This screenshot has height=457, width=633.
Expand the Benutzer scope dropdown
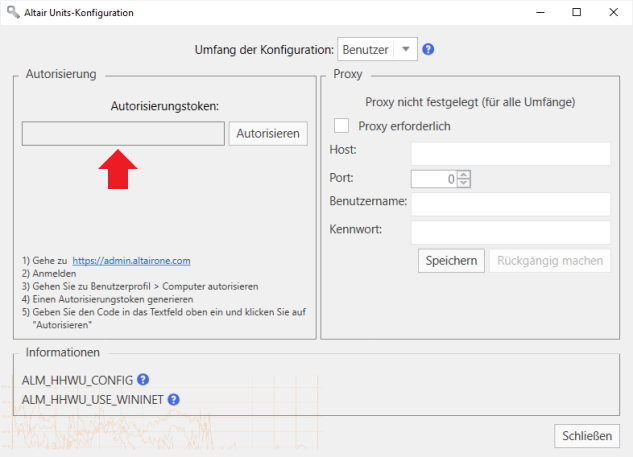pos(405,49)
